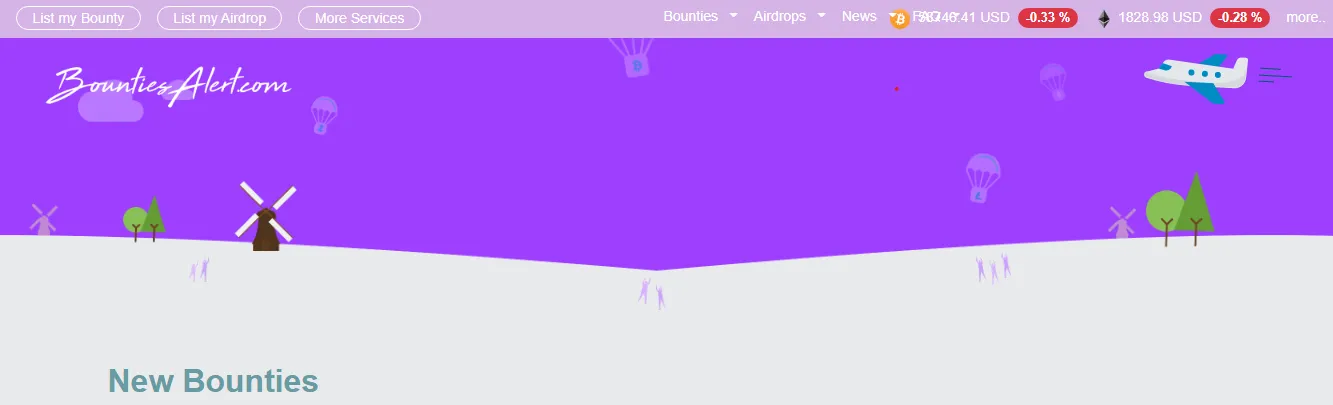The height and width of the screenshot is (405, 1333).
Task: Click the Ethereum diamond icon
Action: [1104, 19]
